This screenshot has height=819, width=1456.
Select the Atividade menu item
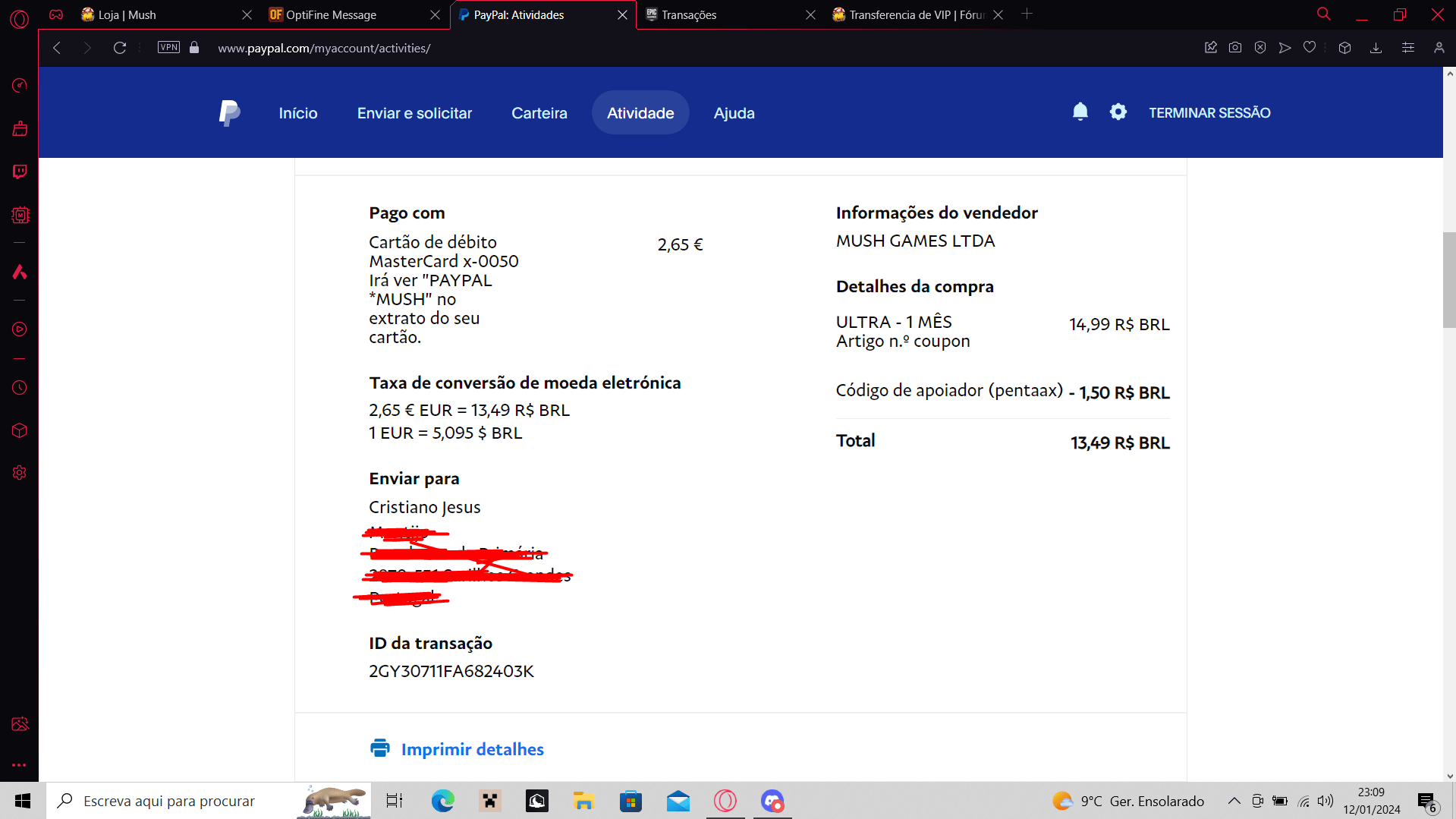[x=640, y=113]
